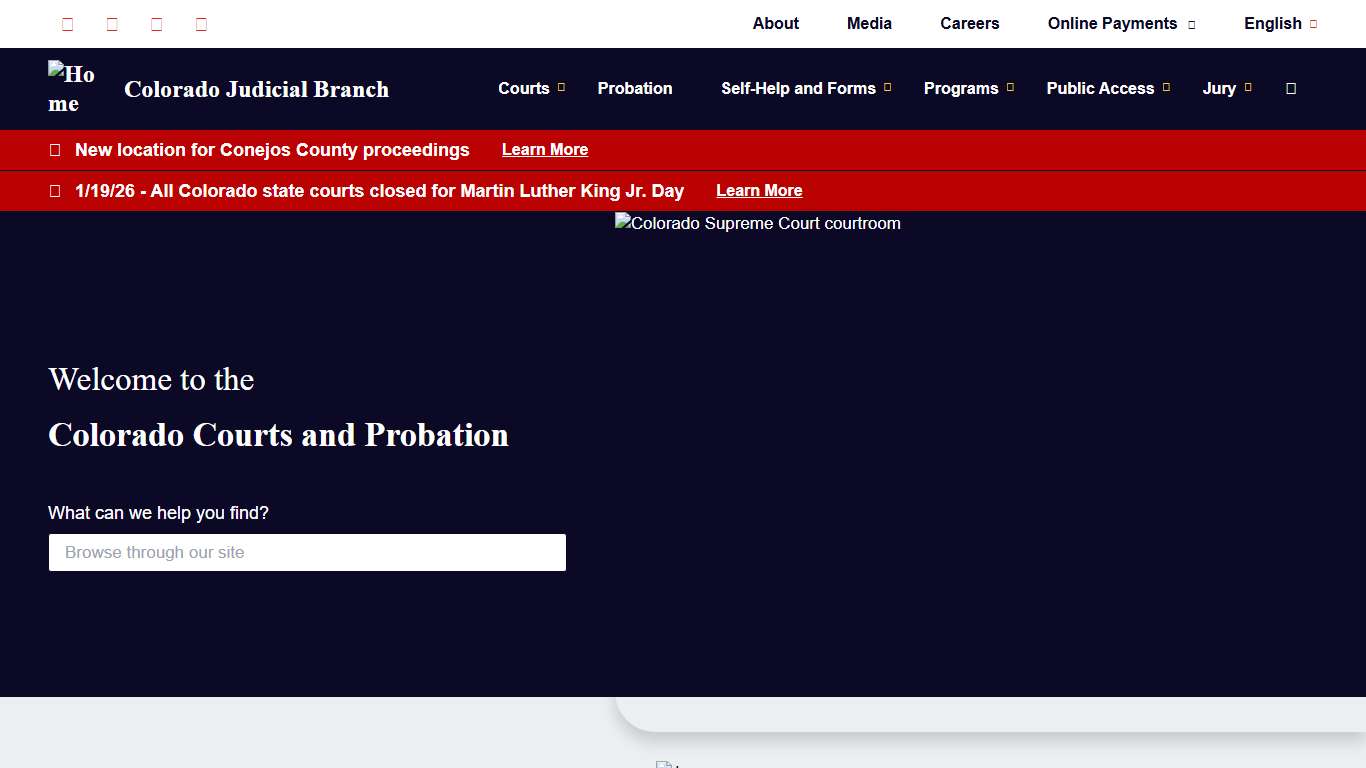Expand the Online Payments dropdown
1366x768 pixels.
tap(1121, 24)
